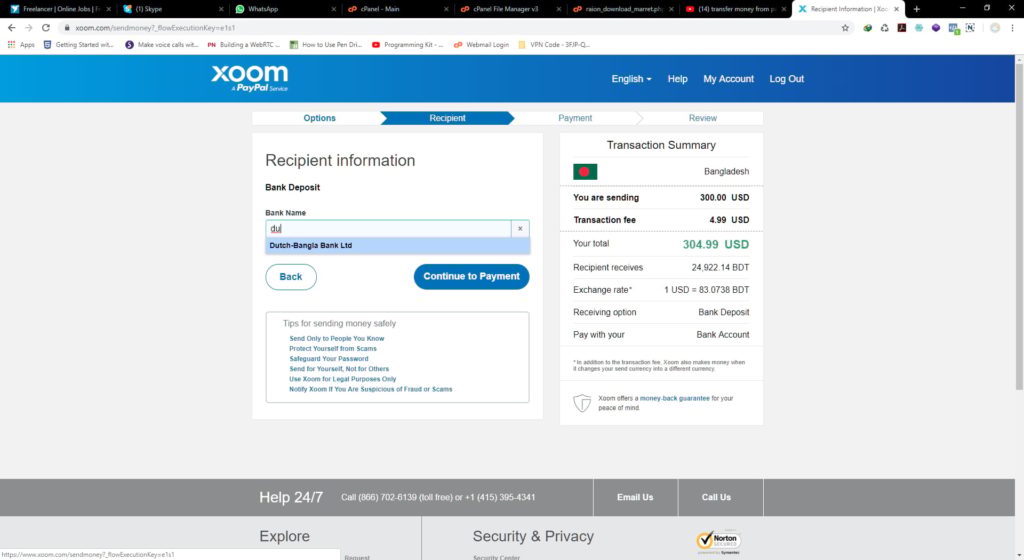Open the money-back guarantee link
This screenshot has width=1024, height=560.
click(674, 398)
